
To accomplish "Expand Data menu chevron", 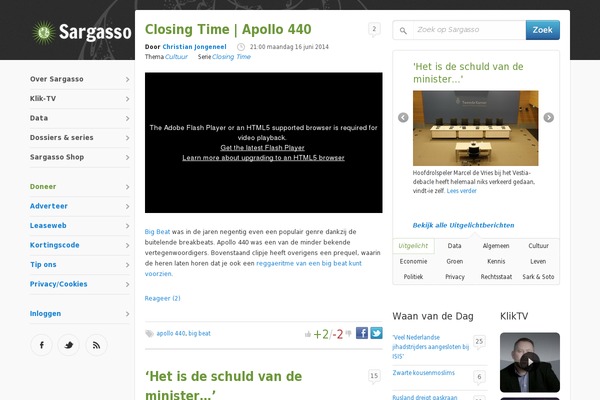I will point(127,118).
